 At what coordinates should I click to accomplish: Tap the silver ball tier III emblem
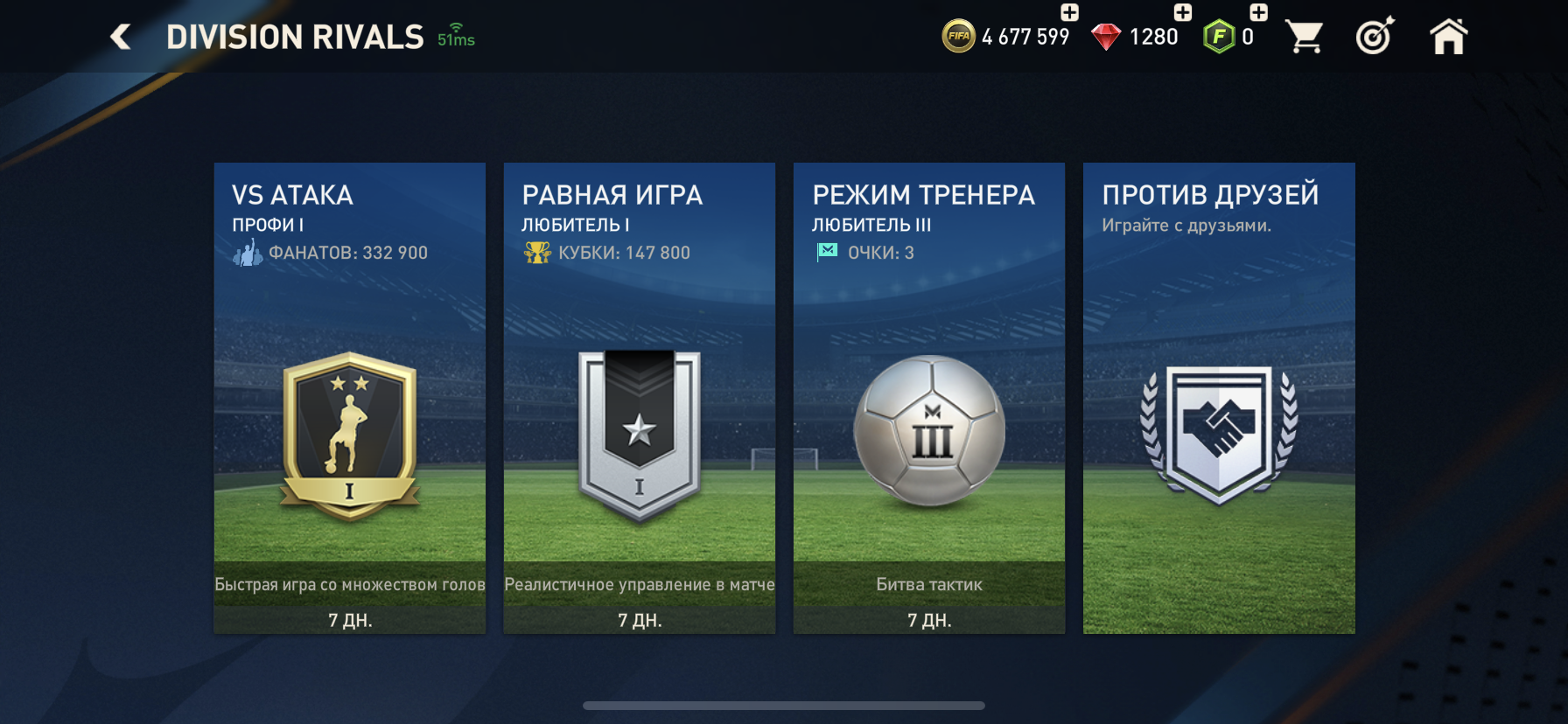929,430
